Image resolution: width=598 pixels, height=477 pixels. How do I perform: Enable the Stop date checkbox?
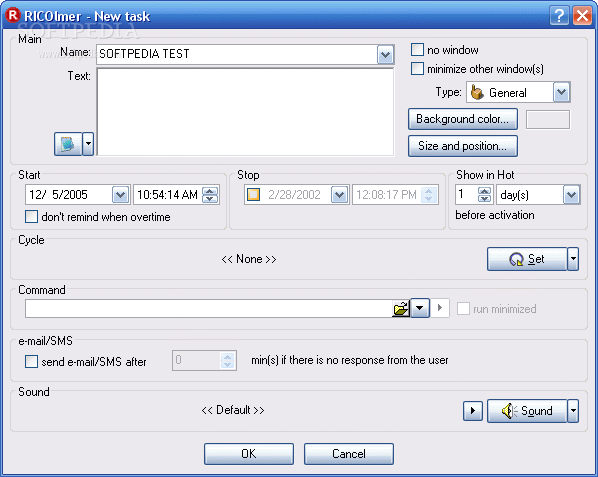click(253, 195)
